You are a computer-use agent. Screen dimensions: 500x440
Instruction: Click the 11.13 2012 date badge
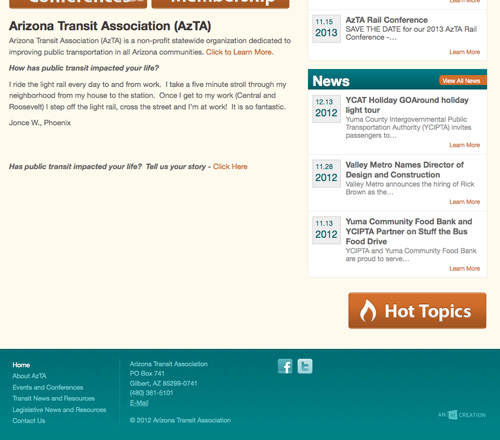pos(326,230)
